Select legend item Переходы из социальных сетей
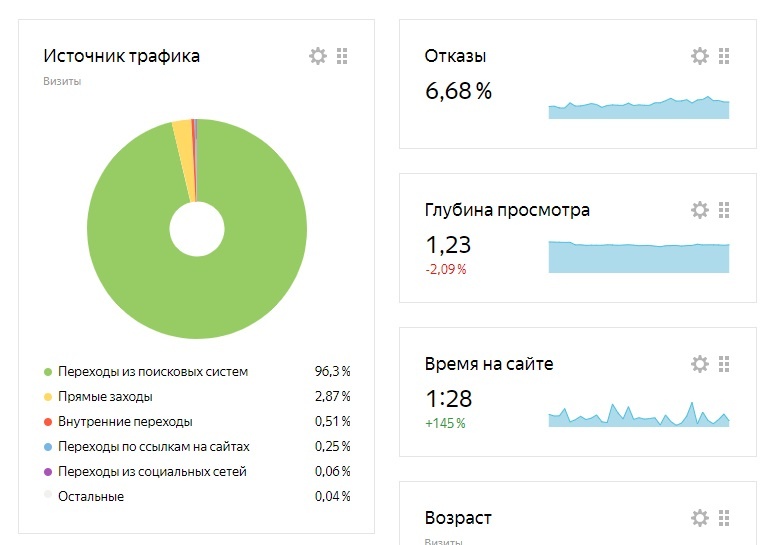 152,472
